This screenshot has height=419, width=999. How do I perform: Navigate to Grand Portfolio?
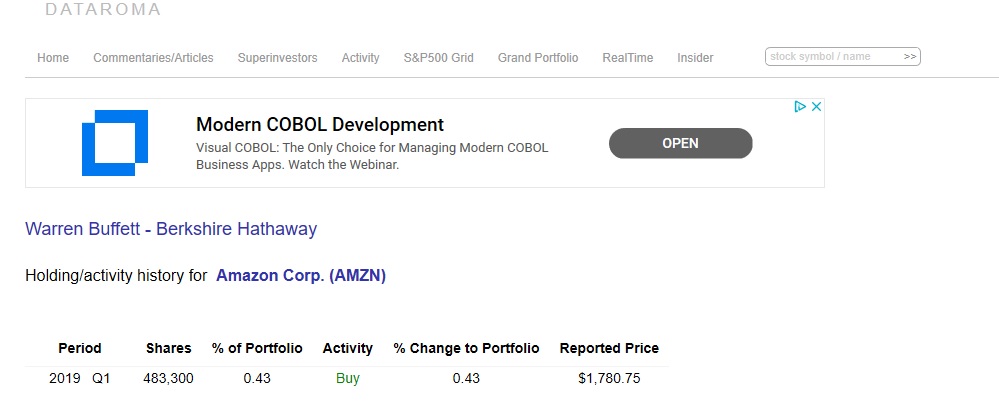pyautogui.click(x=538, y=58)
